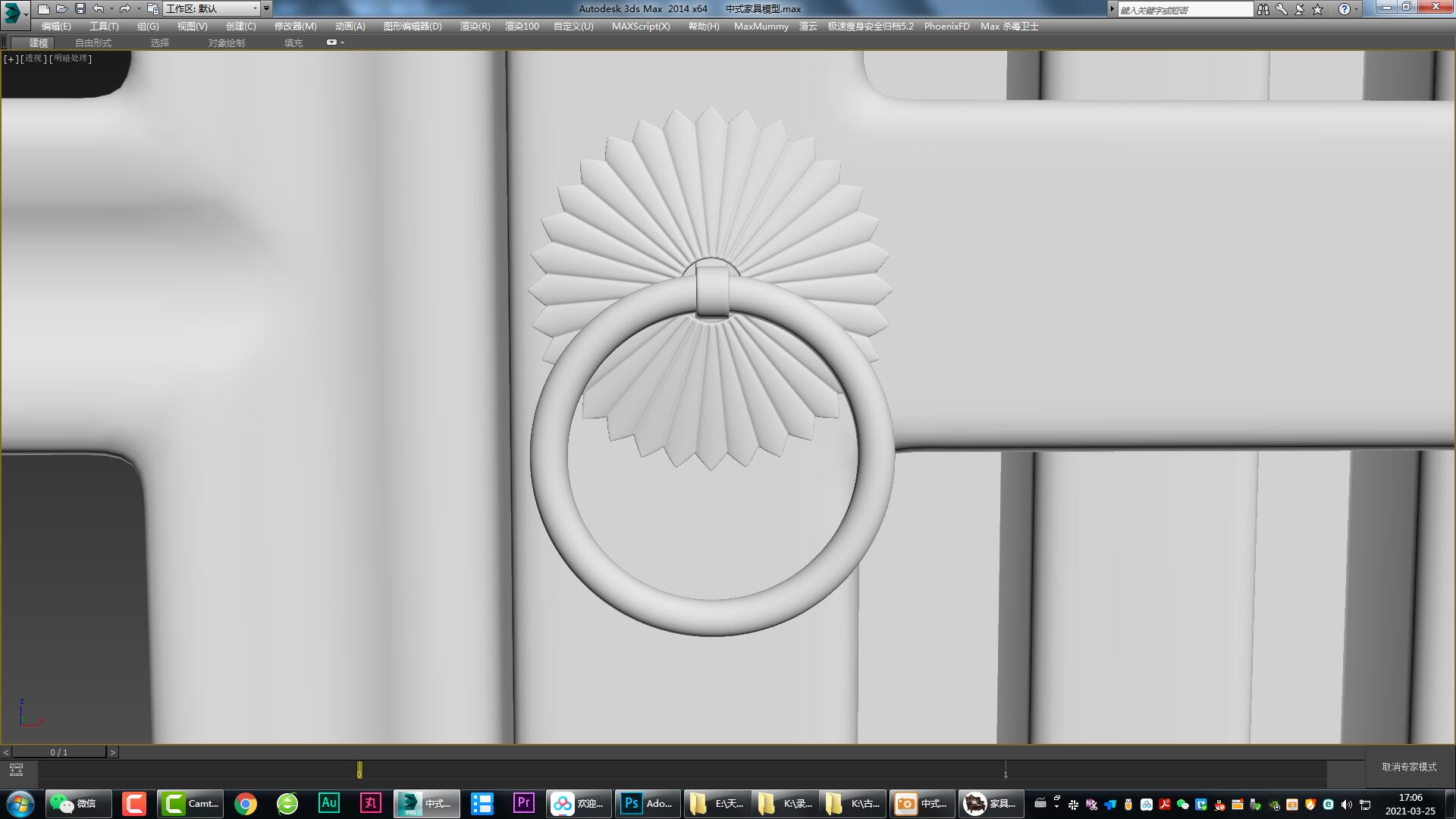Click the star favorites icon
Viewport: 1456px width, 819px height.
(1318, 9)
